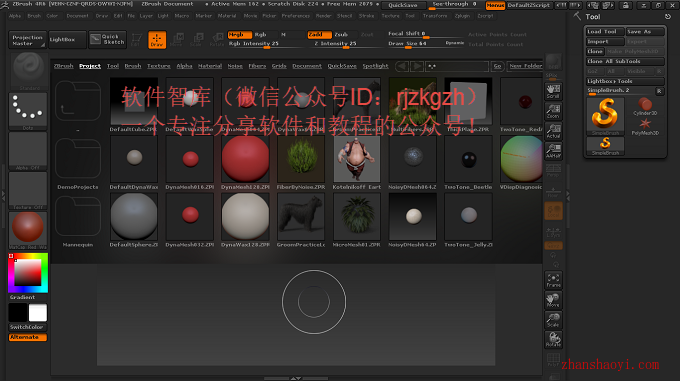Click the New Folder button
The height and width of the screenshot is (381, 680).
click(x=525, y=66)
